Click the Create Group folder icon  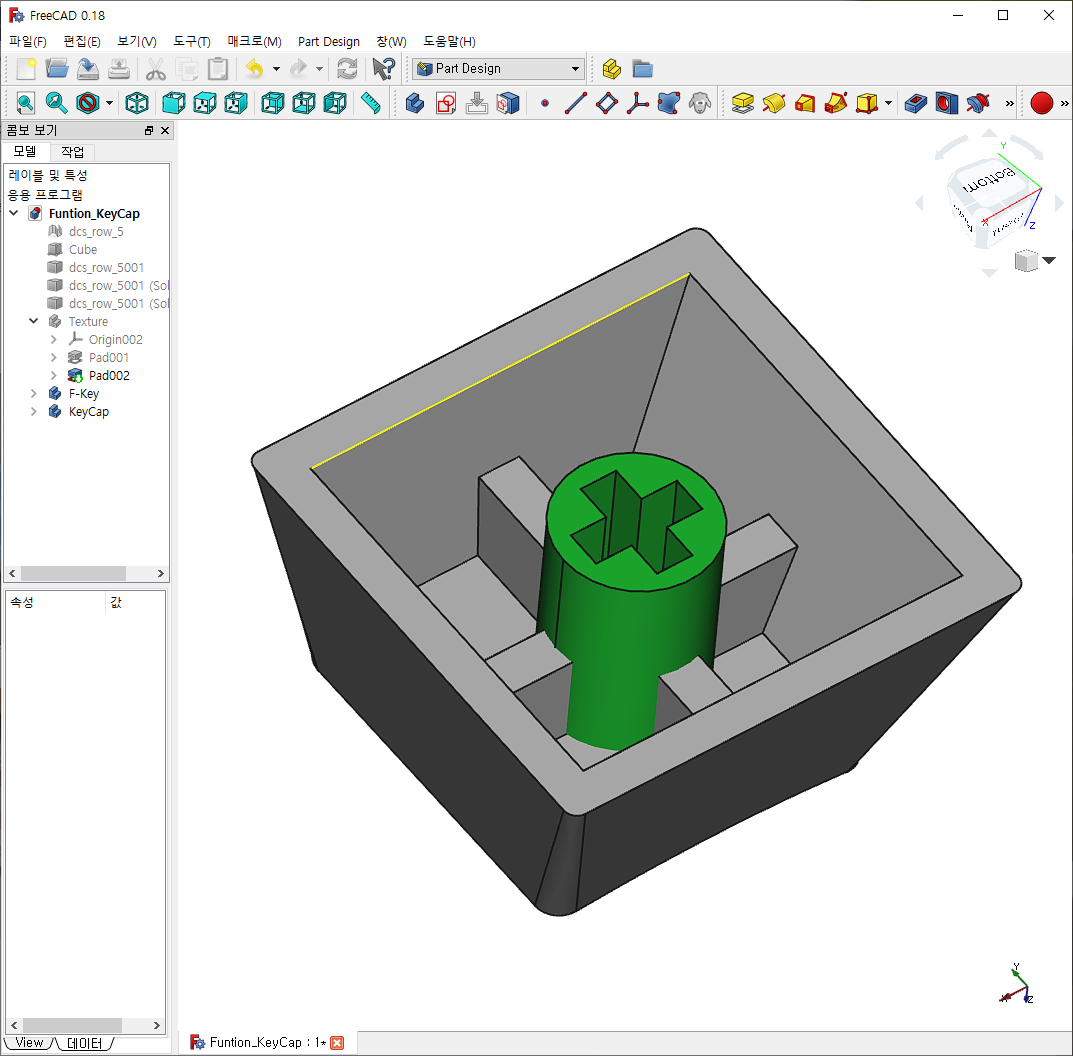(x=643, y=69)
